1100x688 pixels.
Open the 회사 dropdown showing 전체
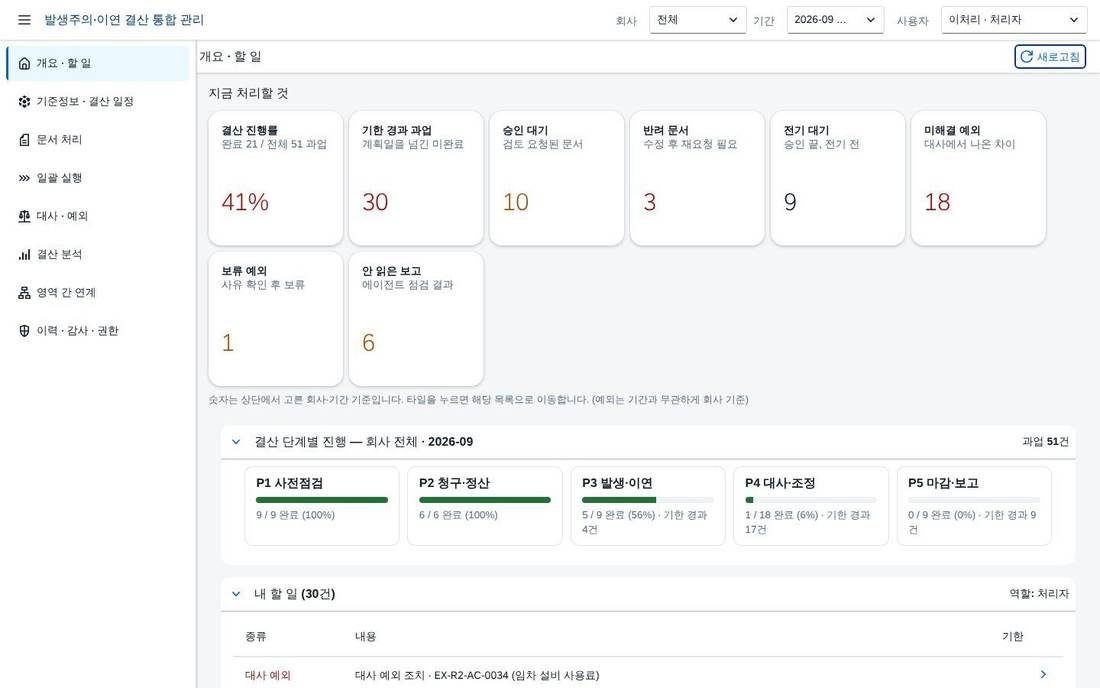[x=697, y=20]
